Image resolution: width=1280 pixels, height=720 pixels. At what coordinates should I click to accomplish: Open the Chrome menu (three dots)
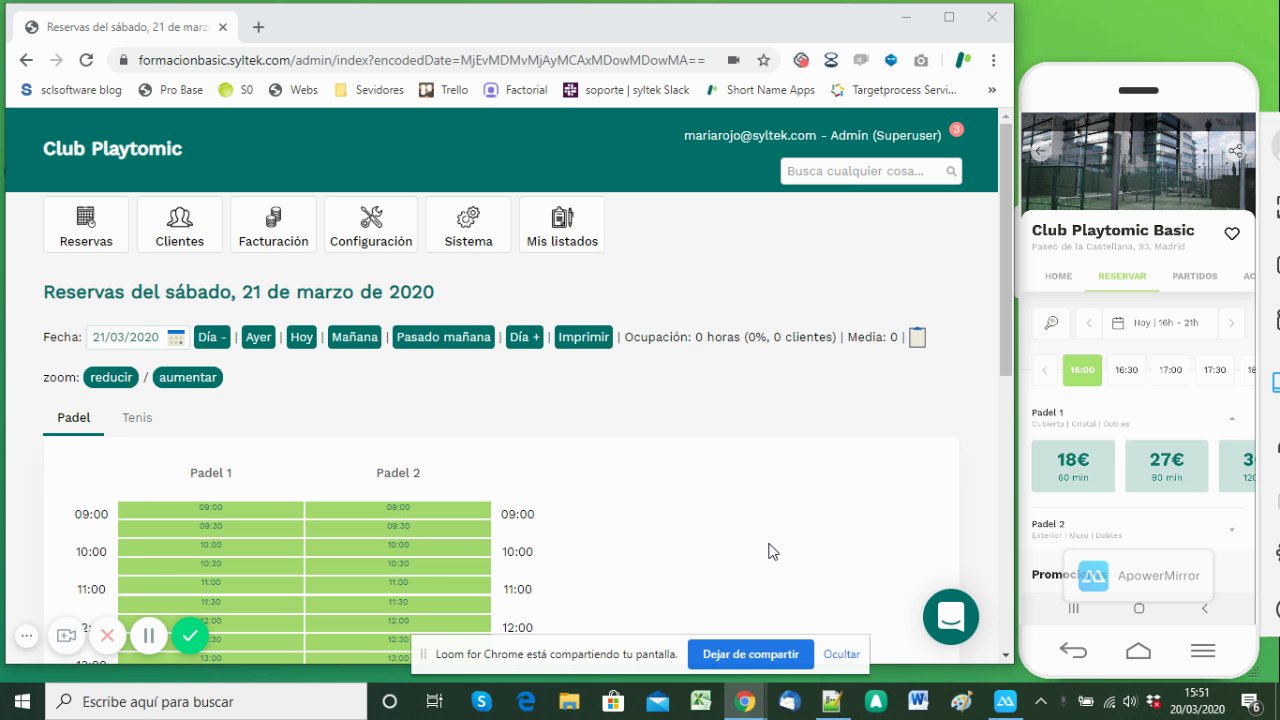click(x=993, y=60)
